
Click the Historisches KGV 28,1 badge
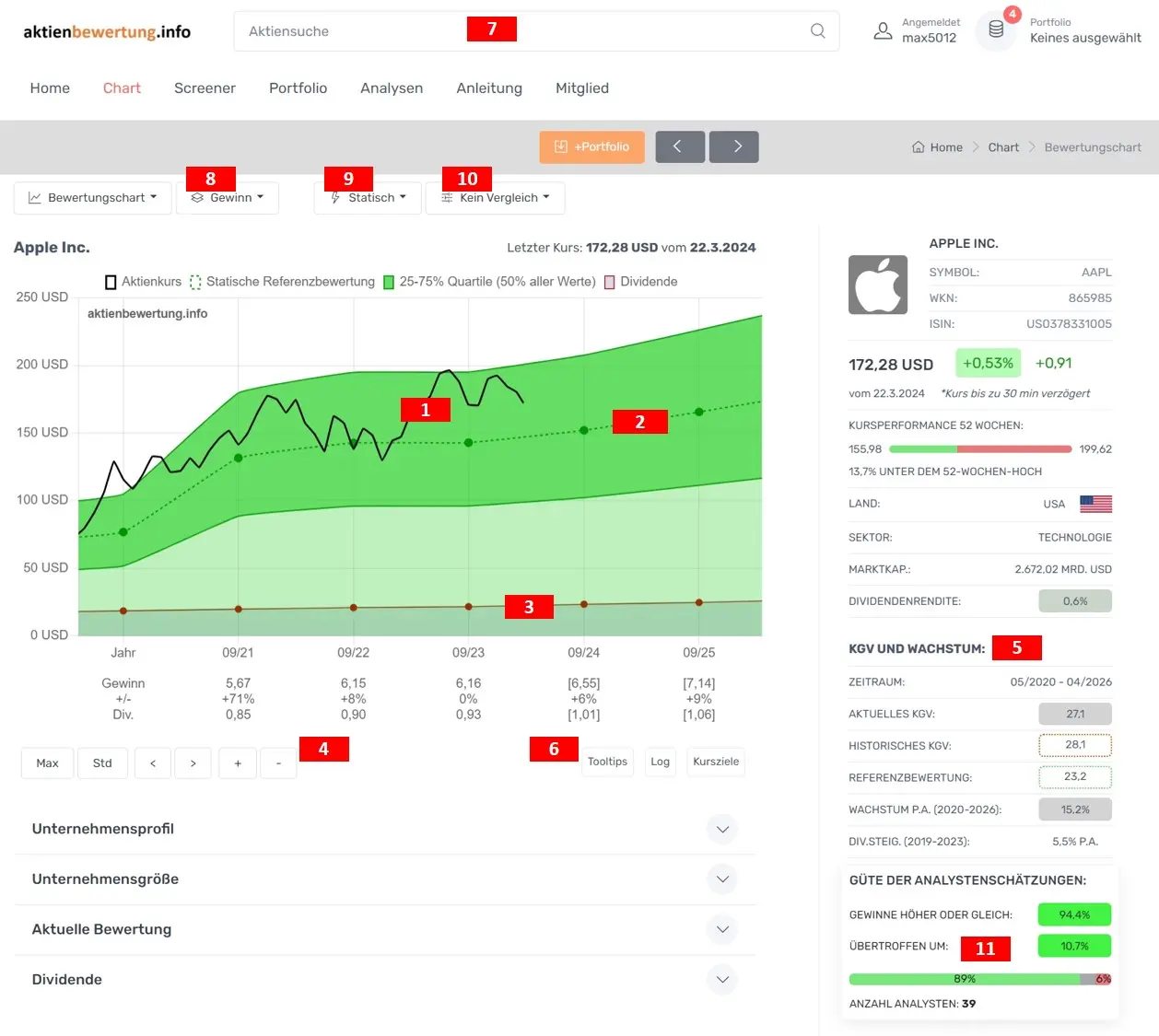[x=1075, y=745]
